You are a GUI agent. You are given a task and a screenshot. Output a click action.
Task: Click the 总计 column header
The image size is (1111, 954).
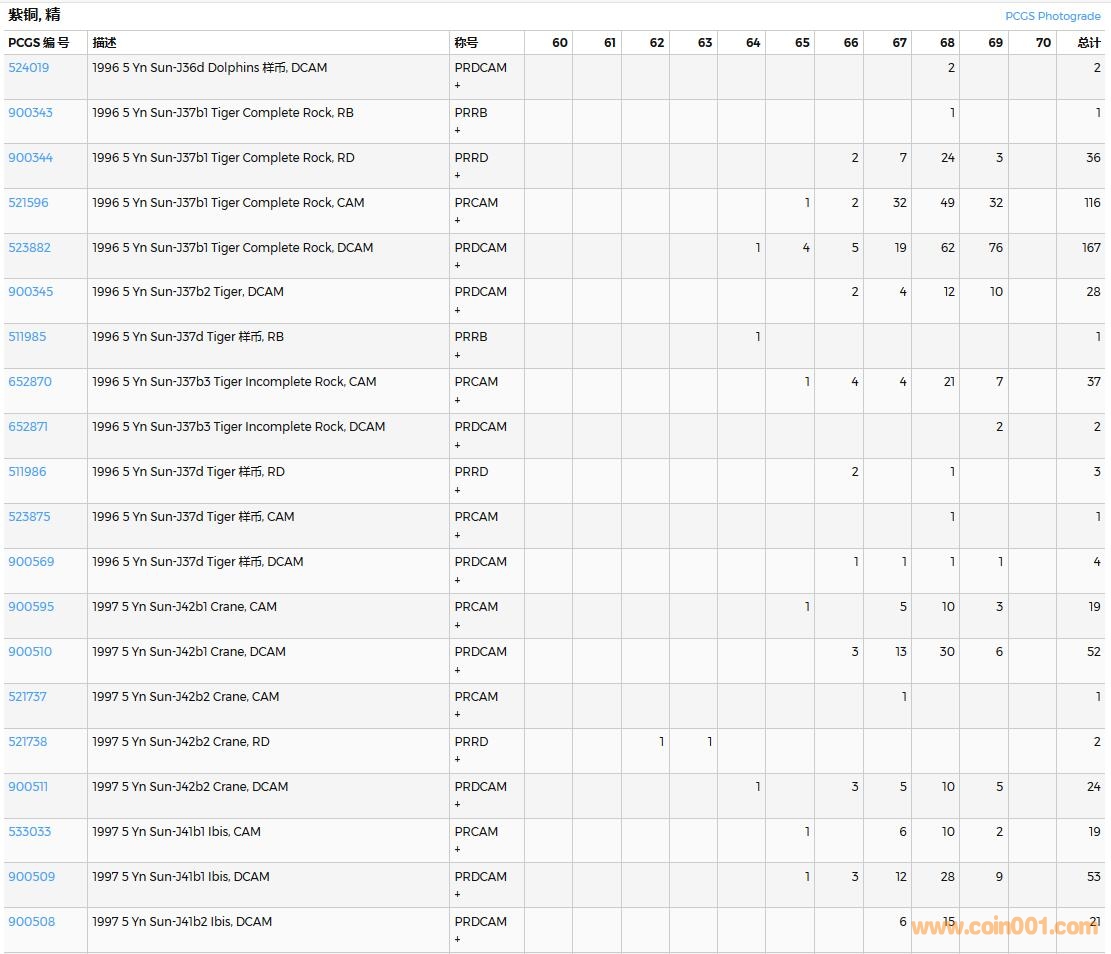tap(1088, 43)
